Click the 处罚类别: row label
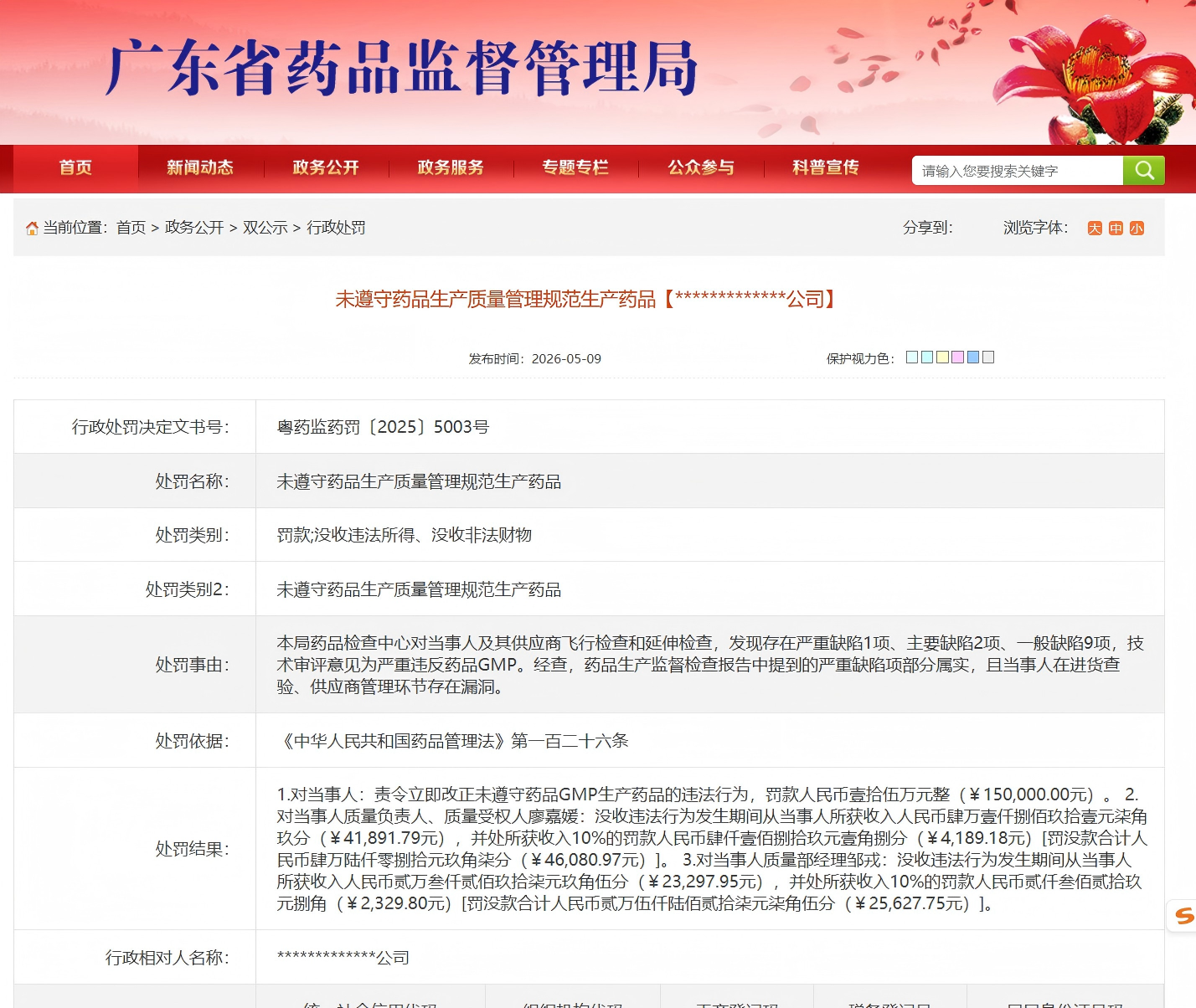The width and height of the screenshot is (1196, 1008). pos(192,535)
